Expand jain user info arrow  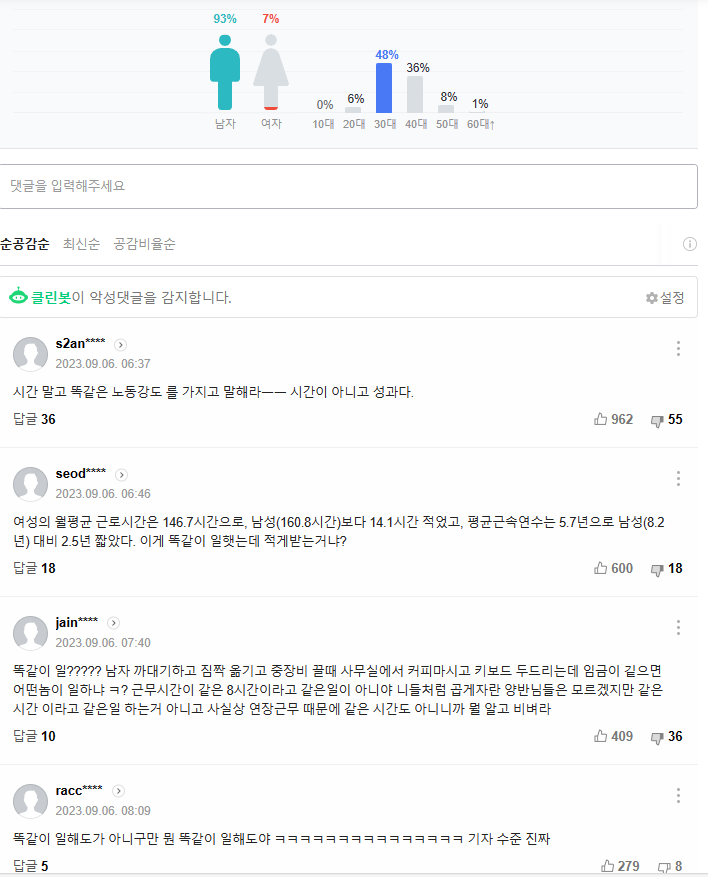[x=114, y=623]
